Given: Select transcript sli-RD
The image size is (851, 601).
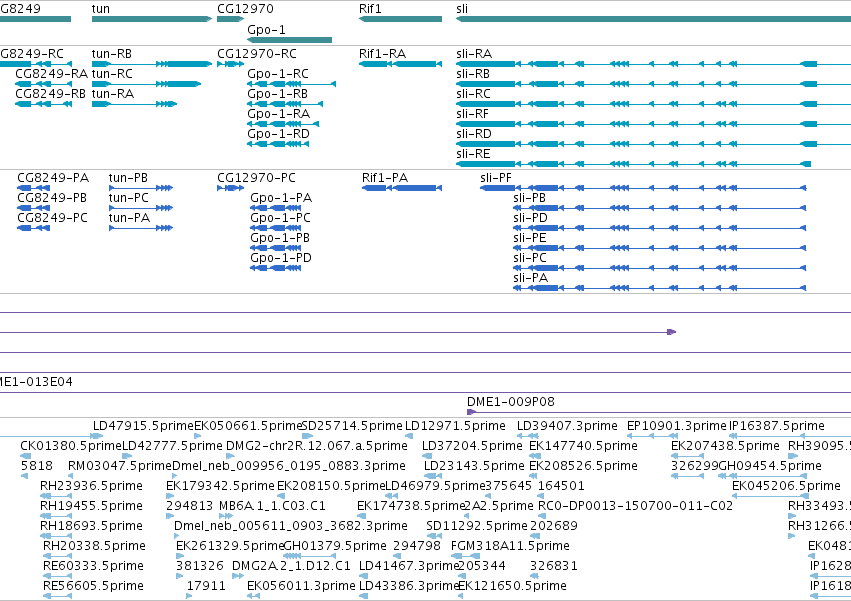Looking at the screenshot, I should pos(653,144).
